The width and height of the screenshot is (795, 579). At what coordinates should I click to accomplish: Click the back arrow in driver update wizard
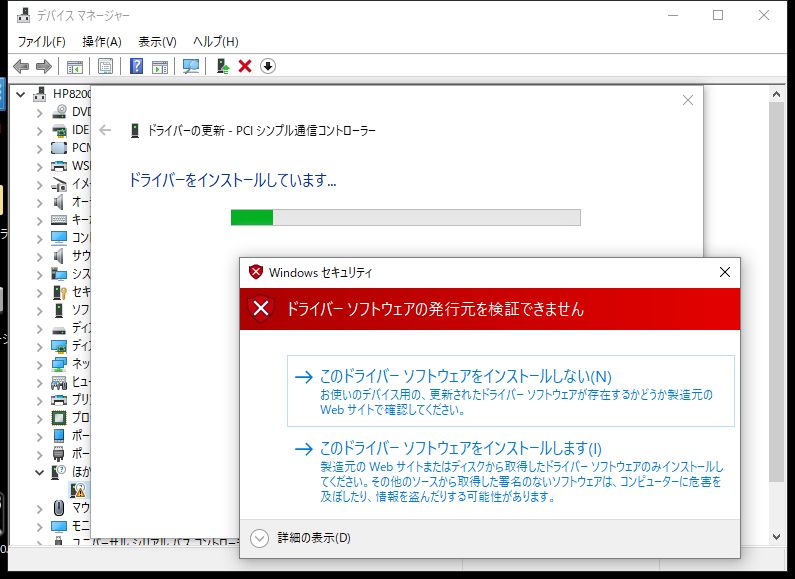coord(105,130)
